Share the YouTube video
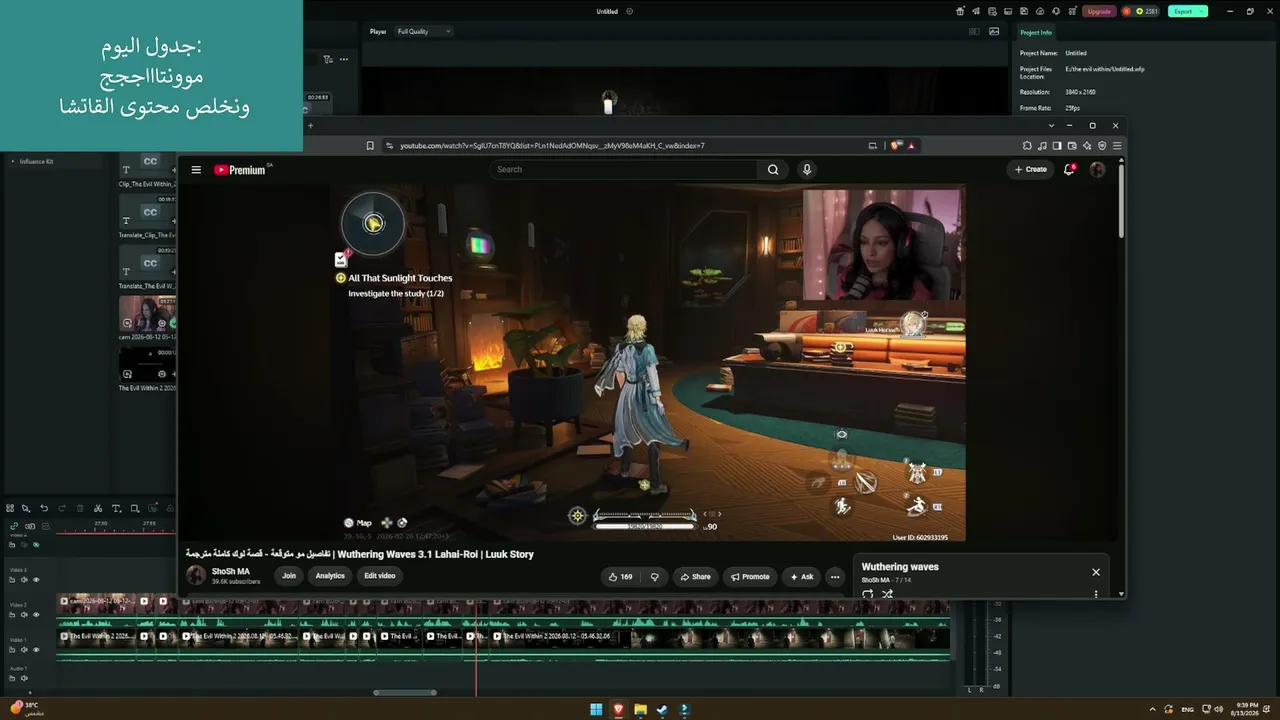Screen dimensions: 1280x720 (695, 576)
